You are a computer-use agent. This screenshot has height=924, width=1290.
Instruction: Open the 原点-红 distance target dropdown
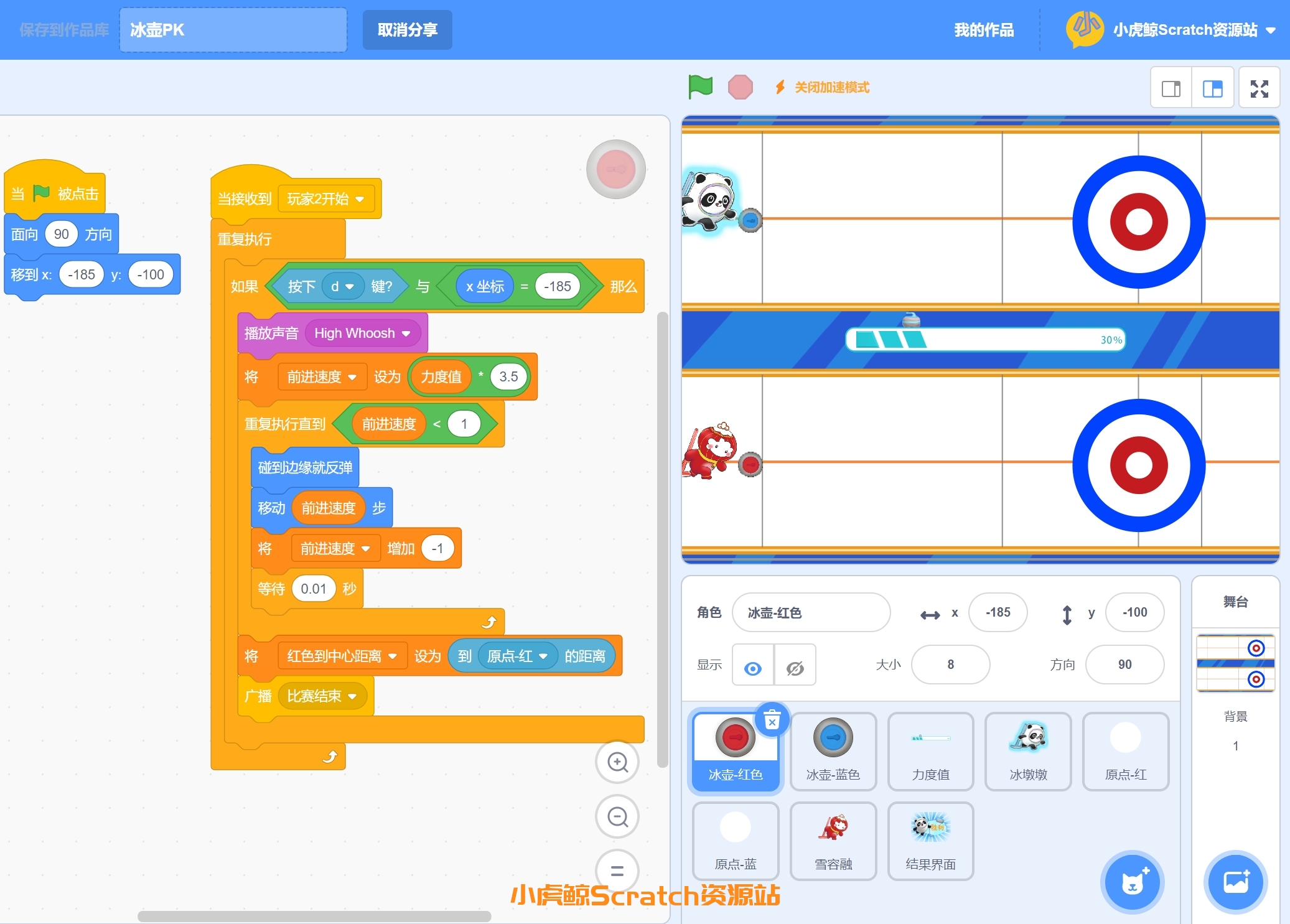point(517,656)
